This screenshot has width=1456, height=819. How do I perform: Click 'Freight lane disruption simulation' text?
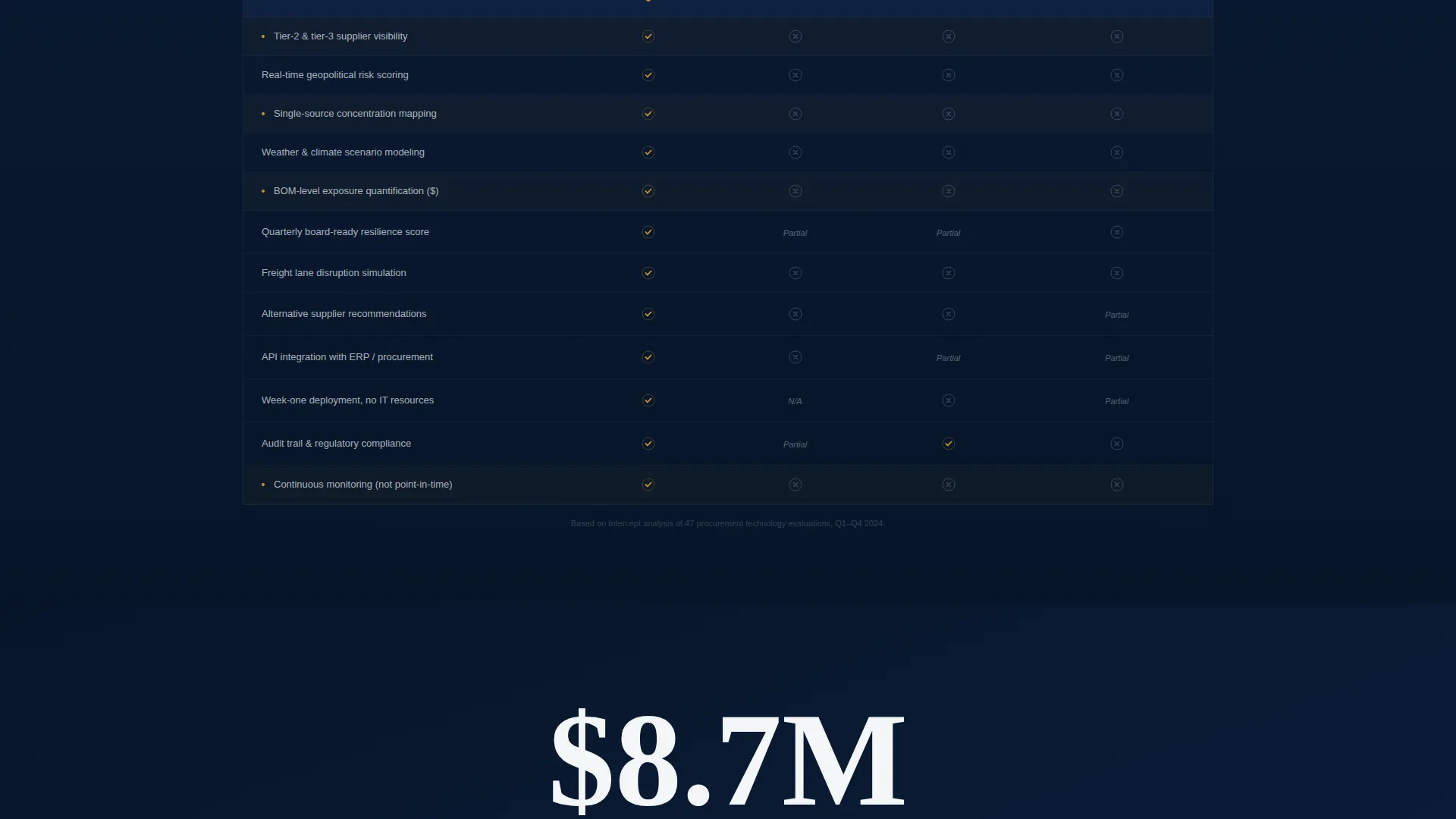[x=334, y=273]
